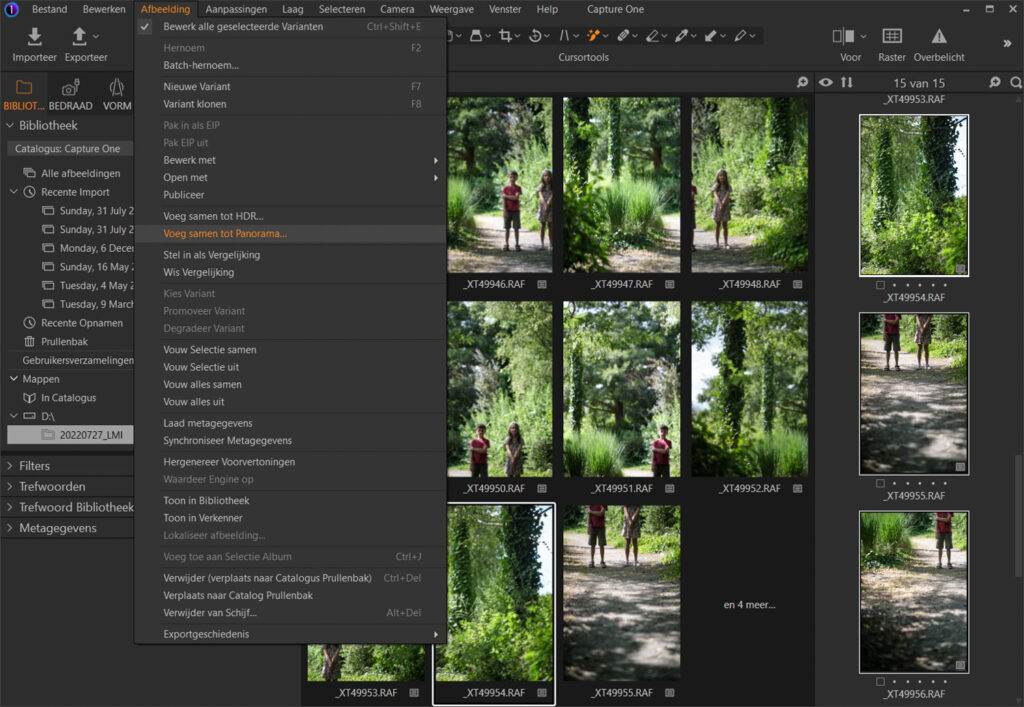Select thumbnail _XT49952.RAF in viewer
1024x707 pixels.
tap(749, 389)
